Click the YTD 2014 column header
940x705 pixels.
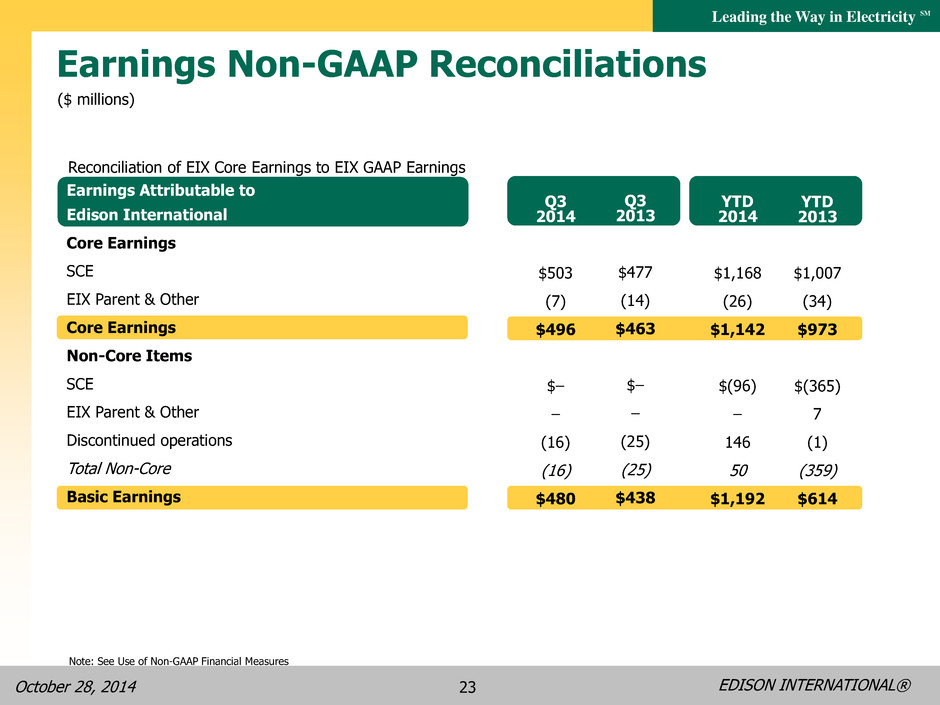point(737,208)
